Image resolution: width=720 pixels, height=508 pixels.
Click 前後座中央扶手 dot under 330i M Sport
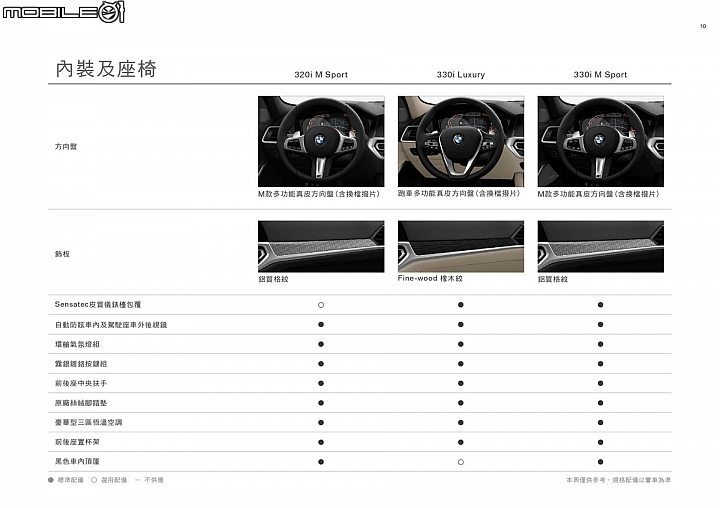[601, 384]
